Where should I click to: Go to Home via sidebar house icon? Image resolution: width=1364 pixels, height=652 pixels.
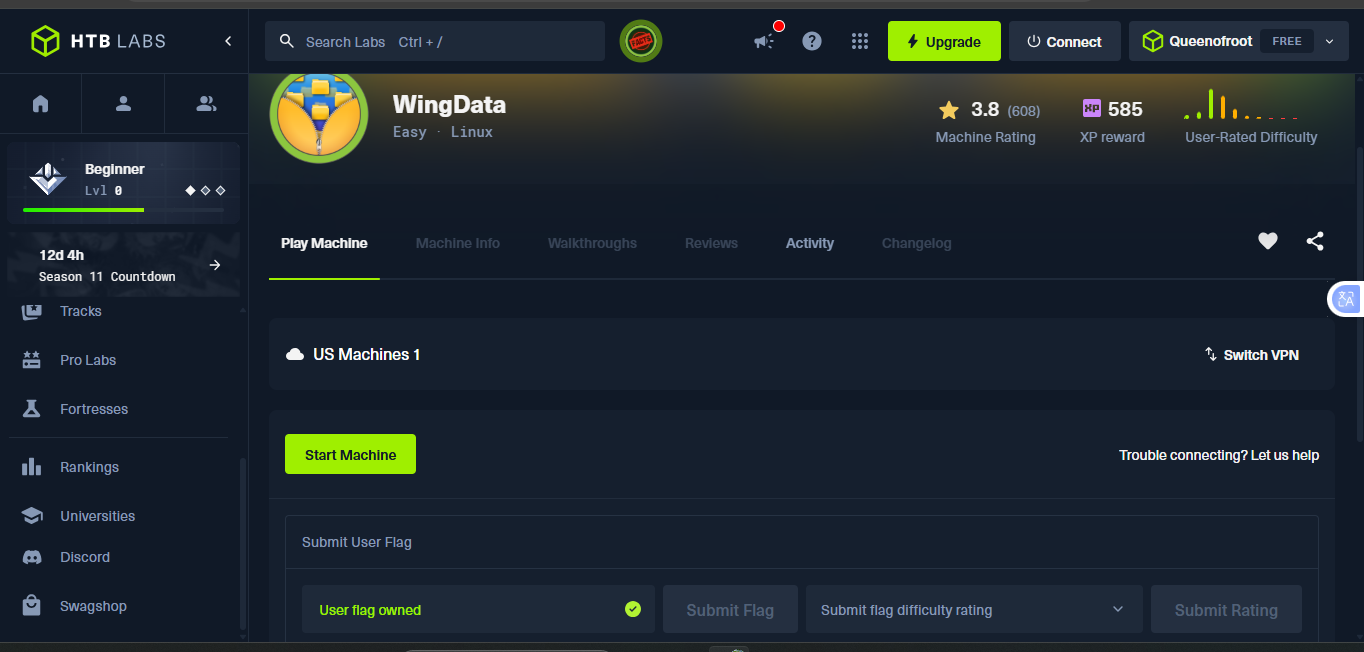tap(41, 103)
